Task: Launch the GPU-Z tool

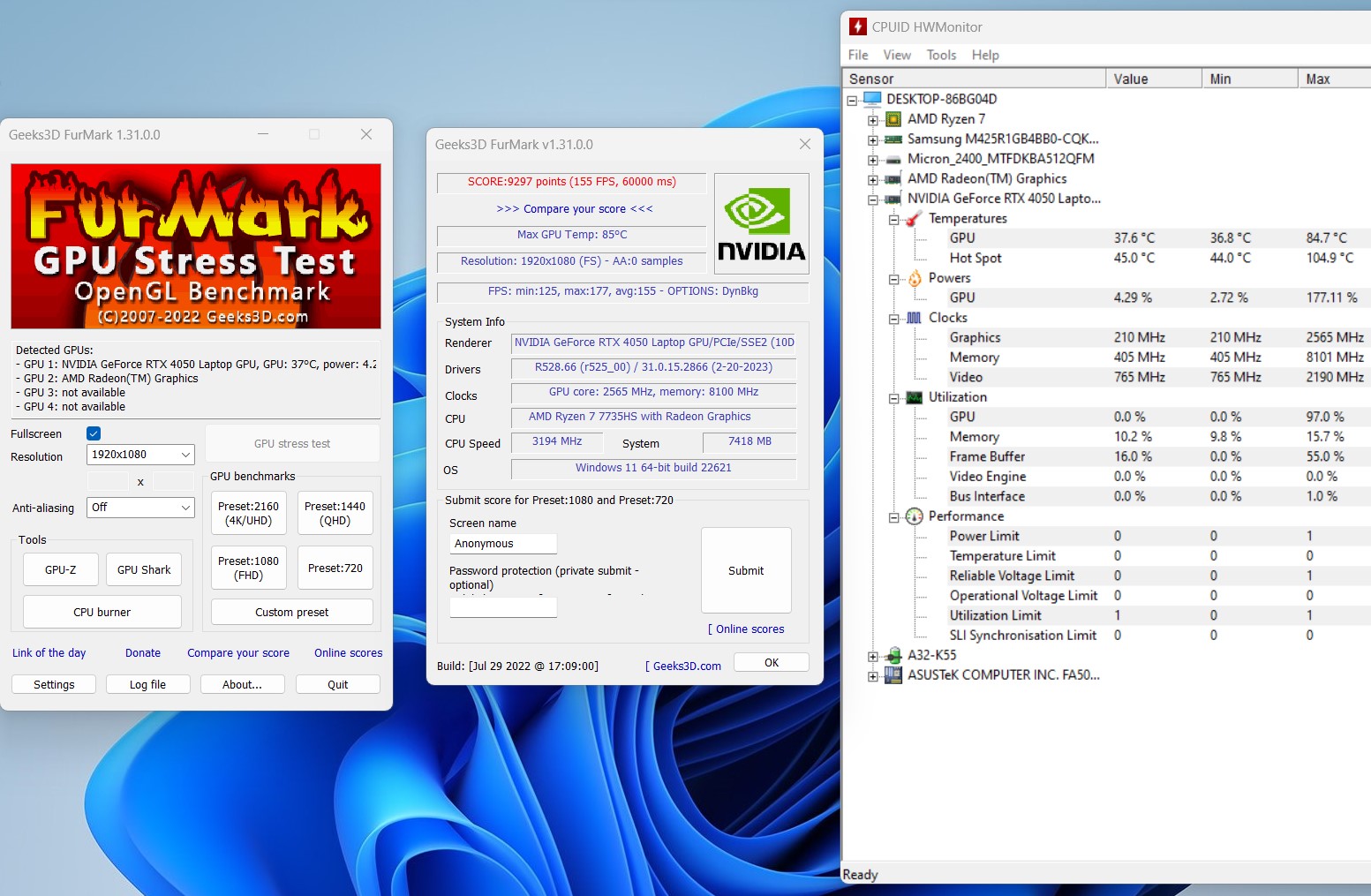Action: (x=61, y=569)
